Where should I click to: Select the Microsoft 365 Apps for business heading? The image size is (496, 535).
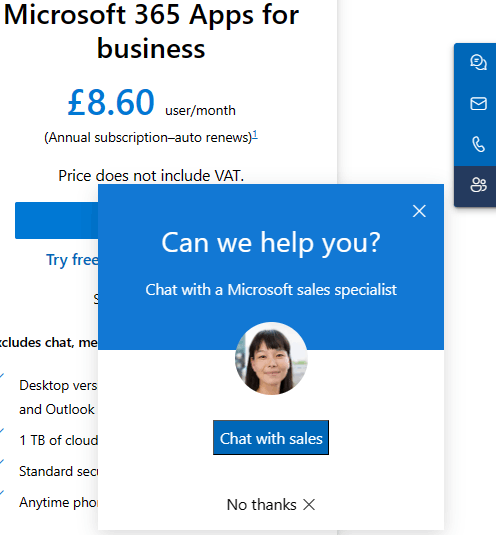[151, 31]
